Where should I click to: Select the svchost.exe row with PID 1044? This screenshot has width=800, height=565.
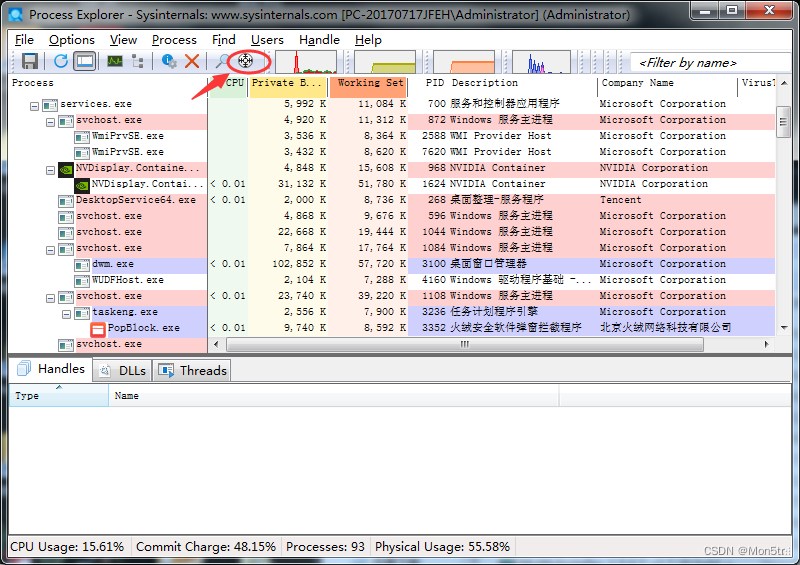[391, 232]
